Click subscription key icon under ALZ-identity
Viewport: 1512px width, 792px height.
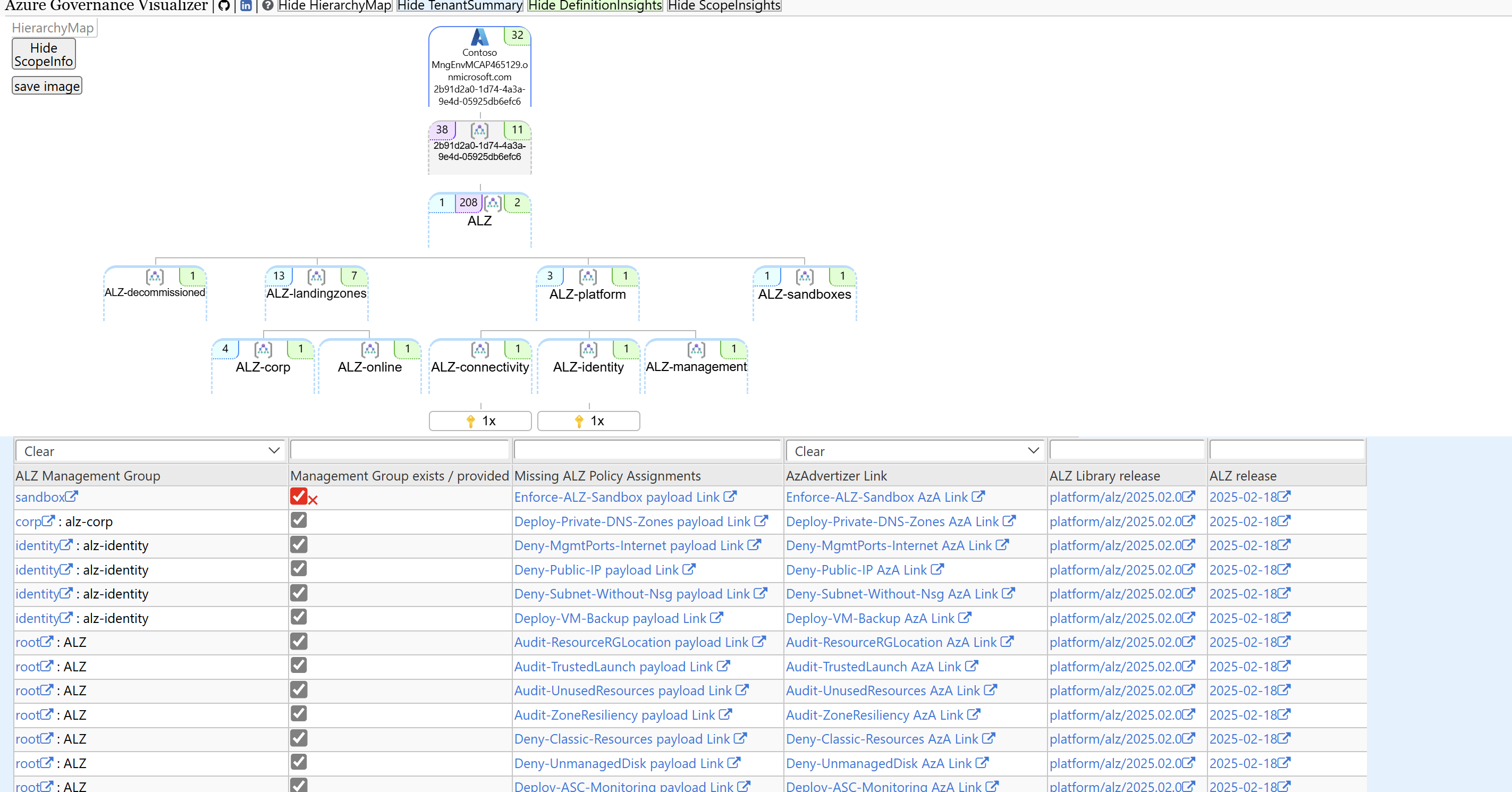point(579,421)
